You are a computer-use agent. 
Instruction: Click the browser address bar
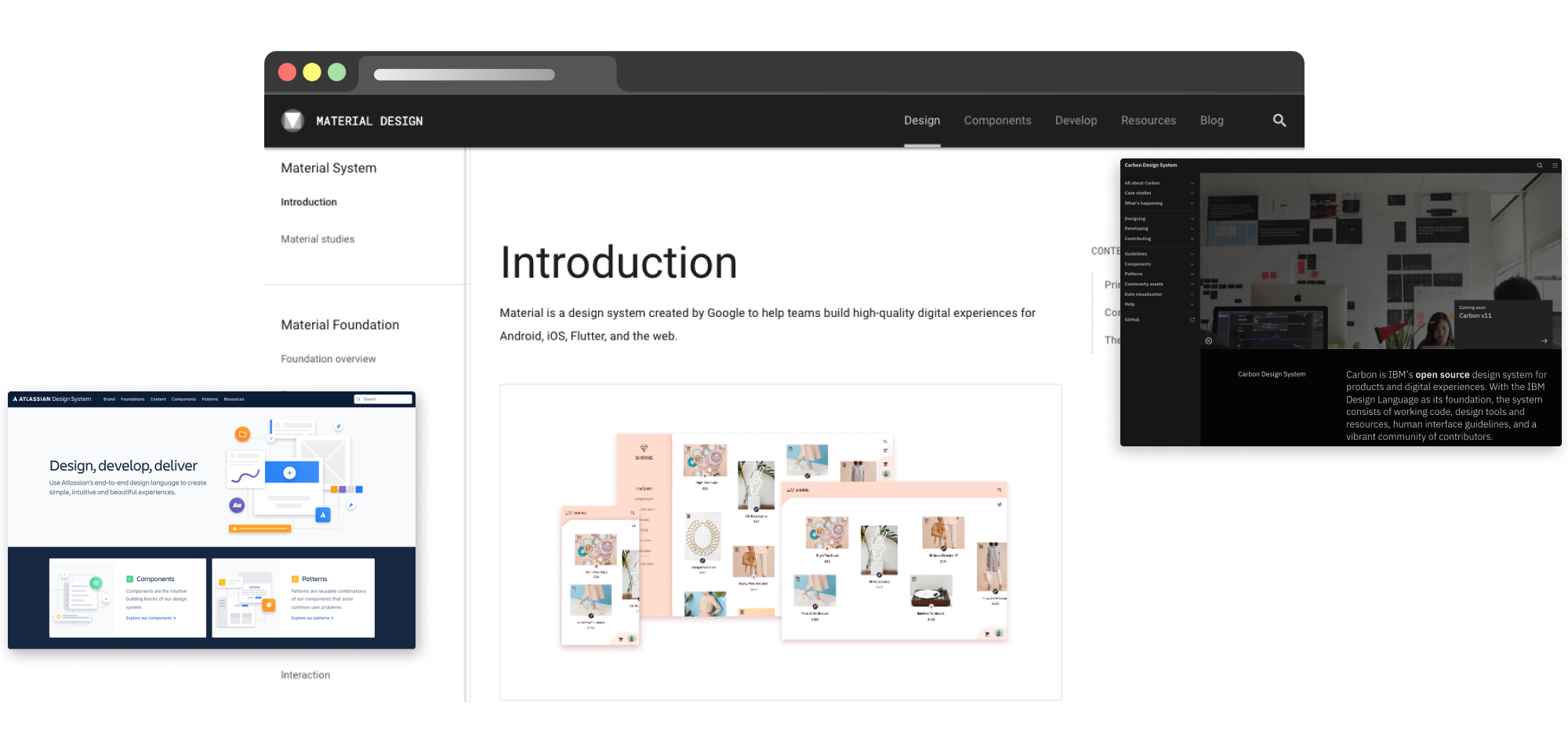point(464,75)
